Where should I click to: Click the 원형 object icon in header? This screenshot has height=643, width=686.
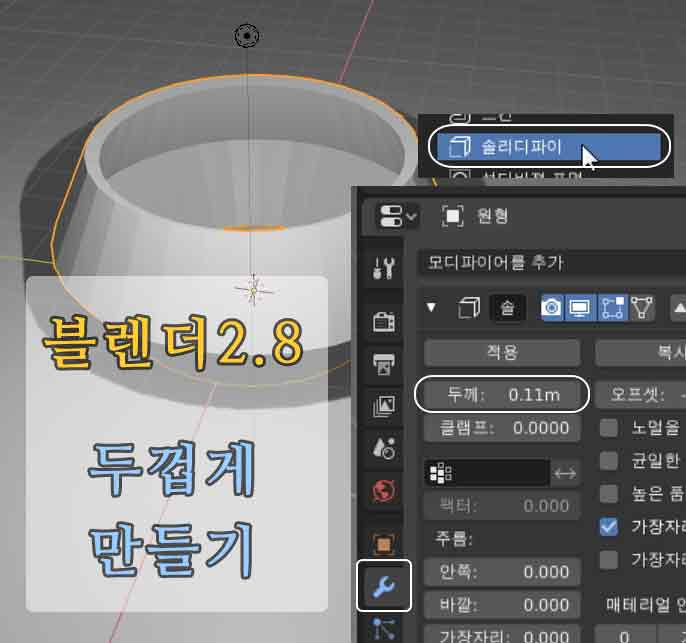(452, 216)
